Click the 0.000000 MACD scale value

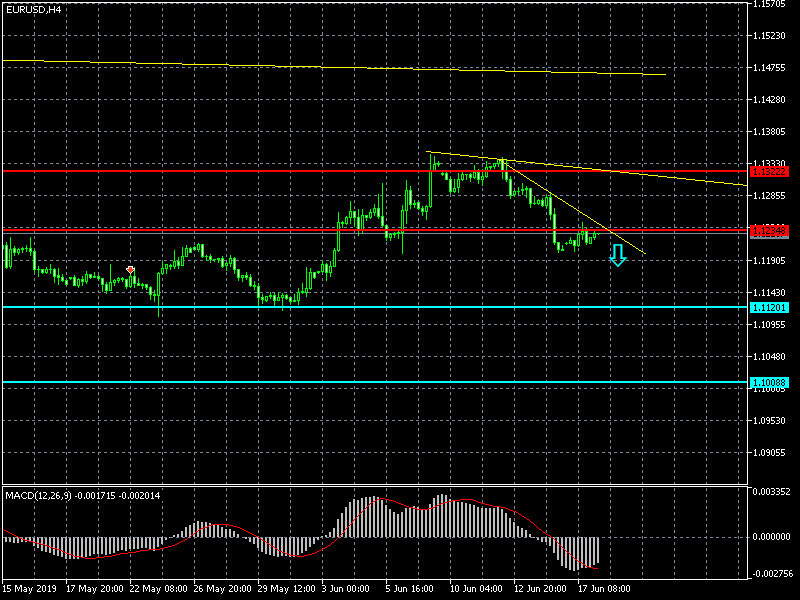click(771, 537)
